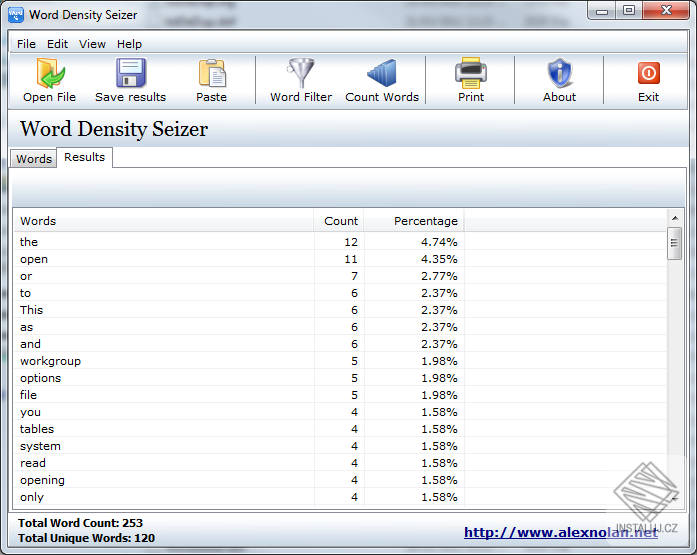Select the 'only' row
The image size is (697, 555).
click(x=340, y=497)
